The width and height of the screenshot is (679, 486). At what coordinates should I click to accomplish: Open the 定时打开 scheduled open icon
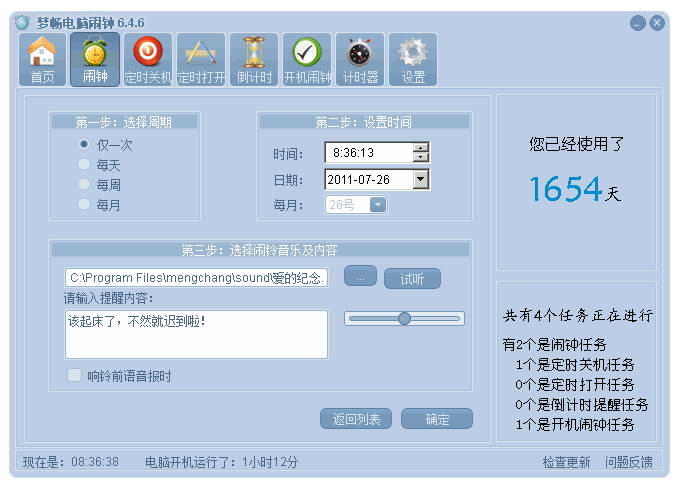[199, 58]
